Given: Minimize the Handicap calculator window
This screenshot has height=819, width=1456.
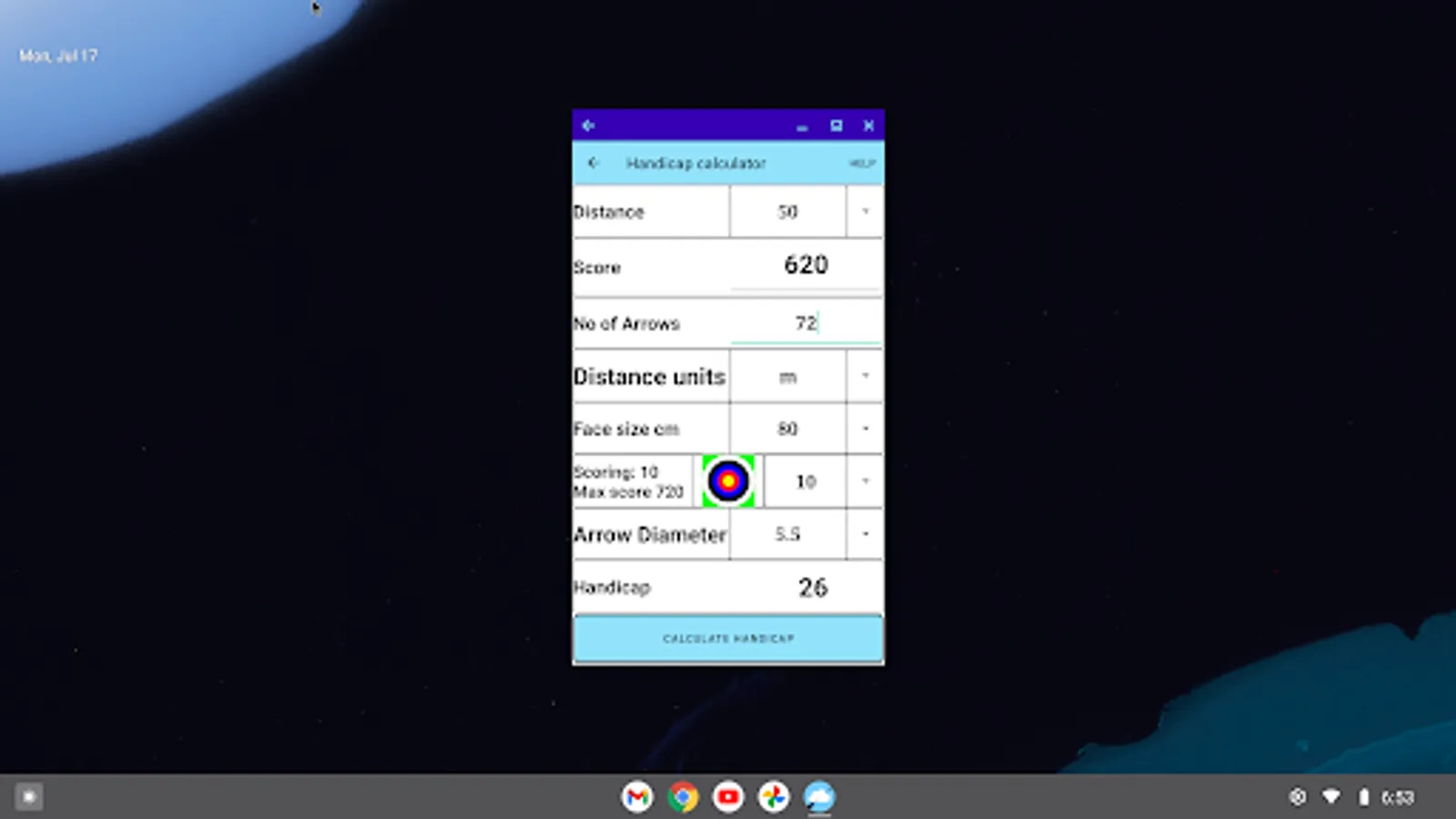Looking at the screenshot, I should coord(802,126).
